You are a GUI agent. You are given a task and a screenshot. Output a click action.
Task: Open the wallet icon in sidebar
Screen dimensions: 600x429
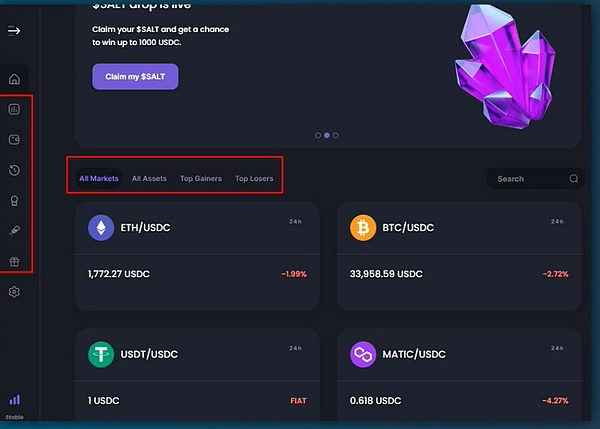(14, 140)
